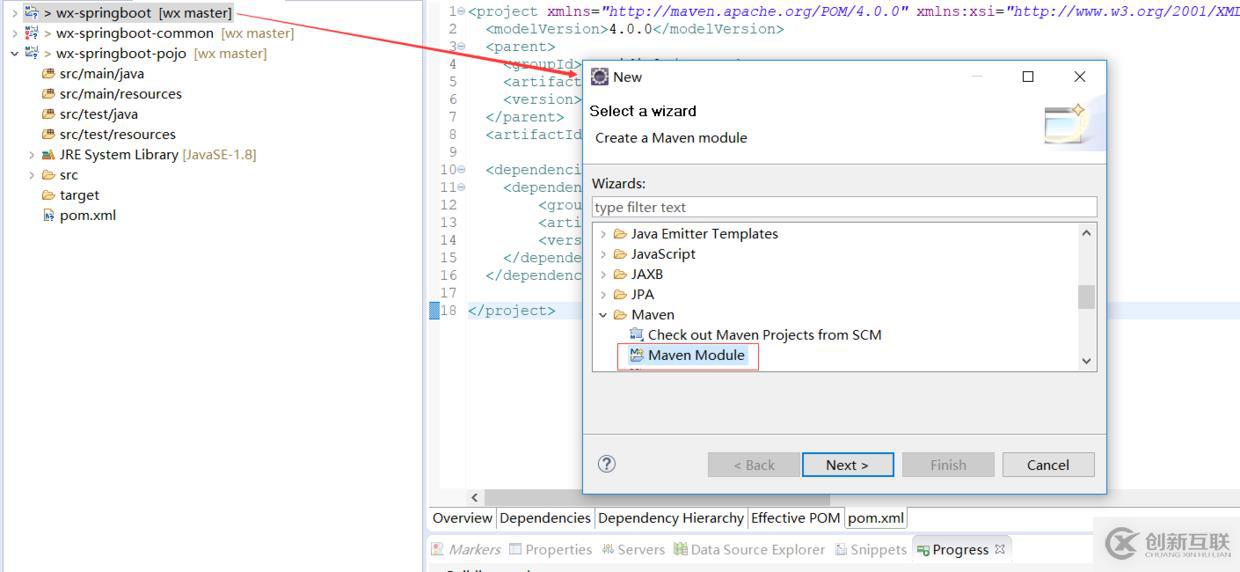Click the src/test/java folder icon
This screenshot has height=572, width=1240.
pyautogui.click(x=48, y=114)
